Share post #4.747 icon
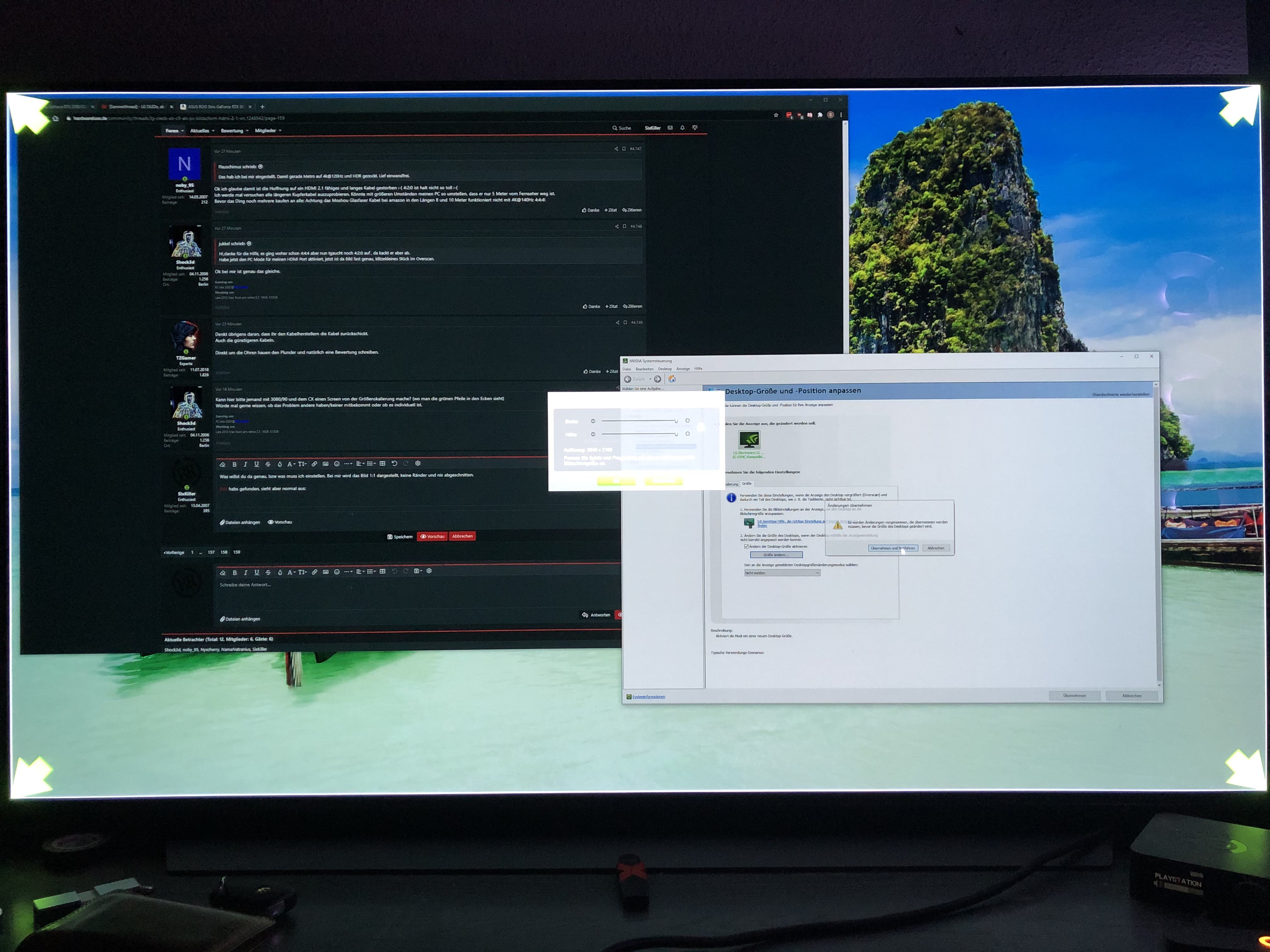This screenshot has width=1270, height=952. click(x=616, y=149)
